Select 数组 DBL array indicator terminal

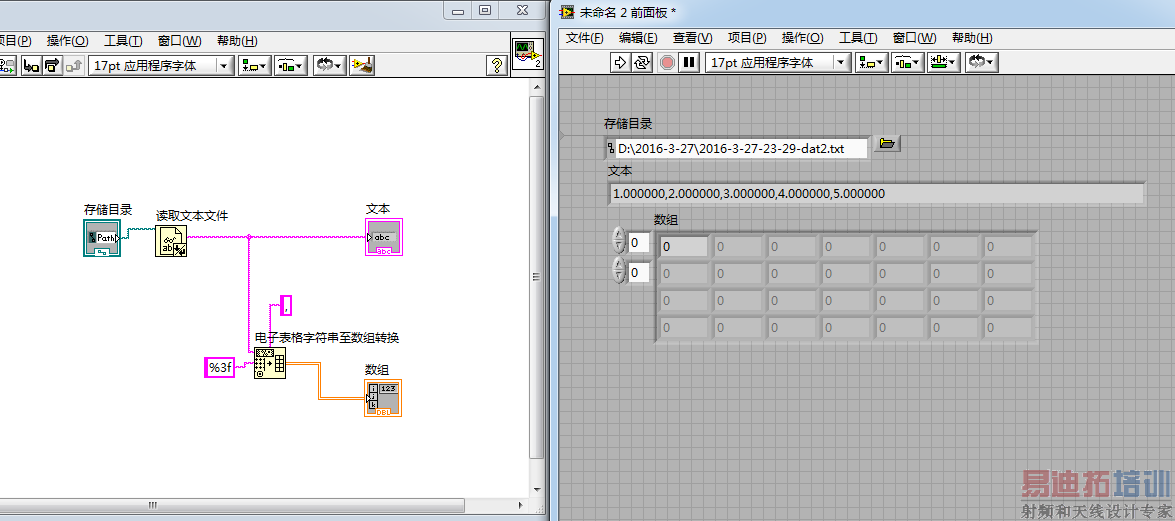coord(383,398)
